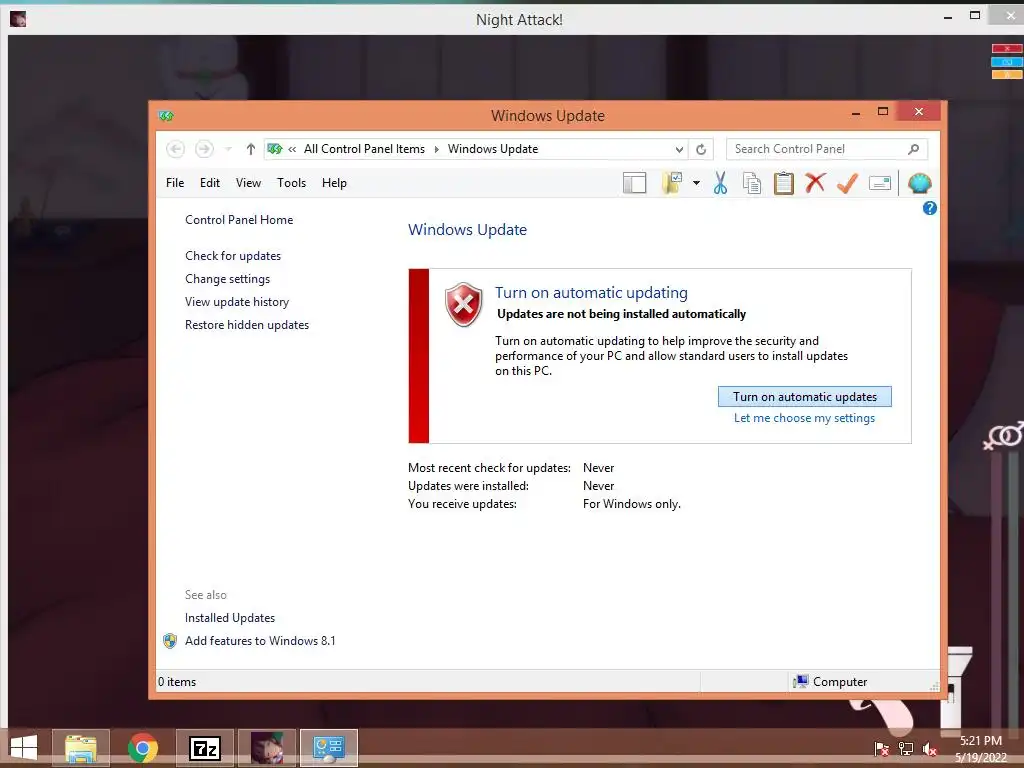Click the Windows Update title bar icon
This screenshot has height=768, width=1024.
coord(166,116)
